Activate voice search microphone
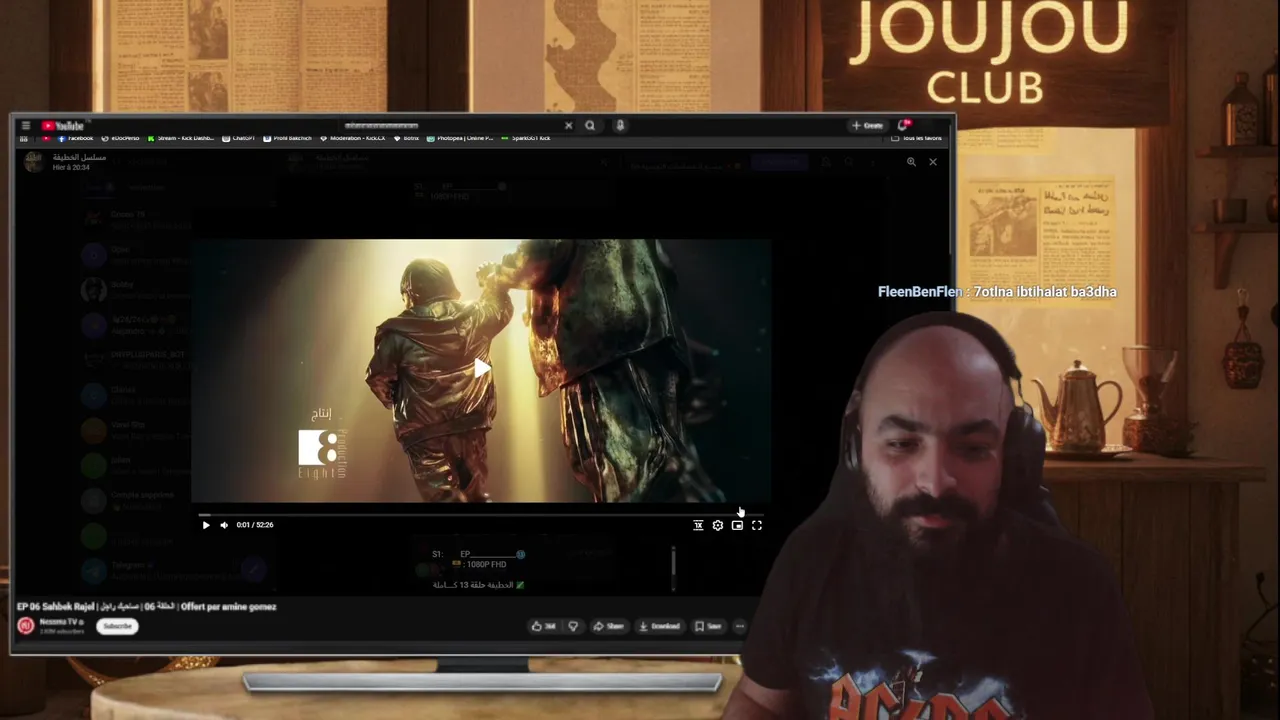The width and height of the screenshot is (1280, 720). [x=620, y=126]
